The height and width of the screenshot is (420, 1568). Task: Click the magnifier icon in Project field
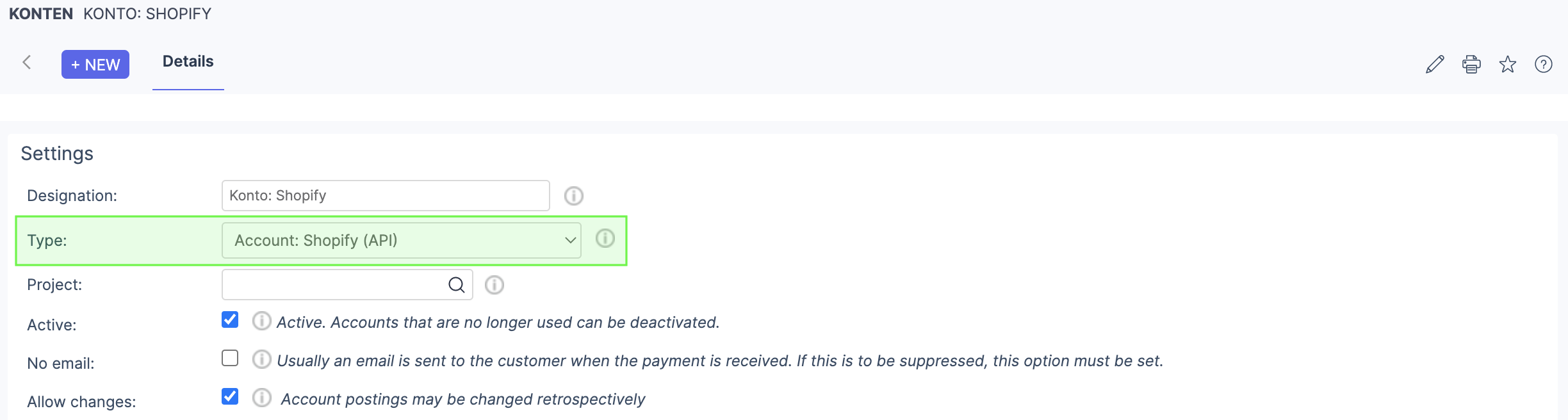[457, 285]
